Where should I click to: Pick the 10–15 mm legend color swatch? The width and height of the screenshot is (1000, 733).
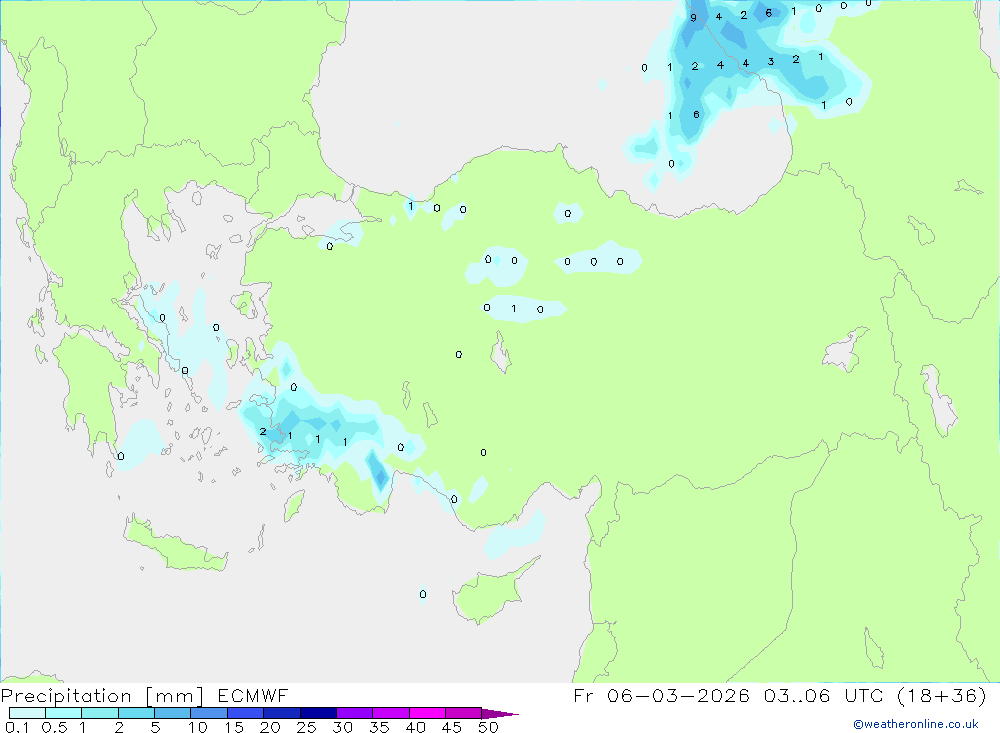(209, 713)
